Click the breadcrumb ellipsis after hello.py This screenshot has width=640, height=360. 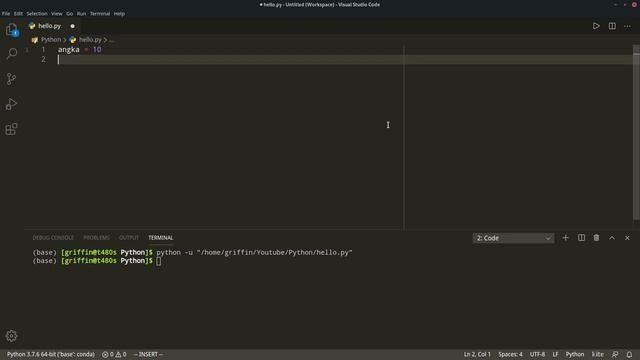pyautogui.click(x=111, y=40)
